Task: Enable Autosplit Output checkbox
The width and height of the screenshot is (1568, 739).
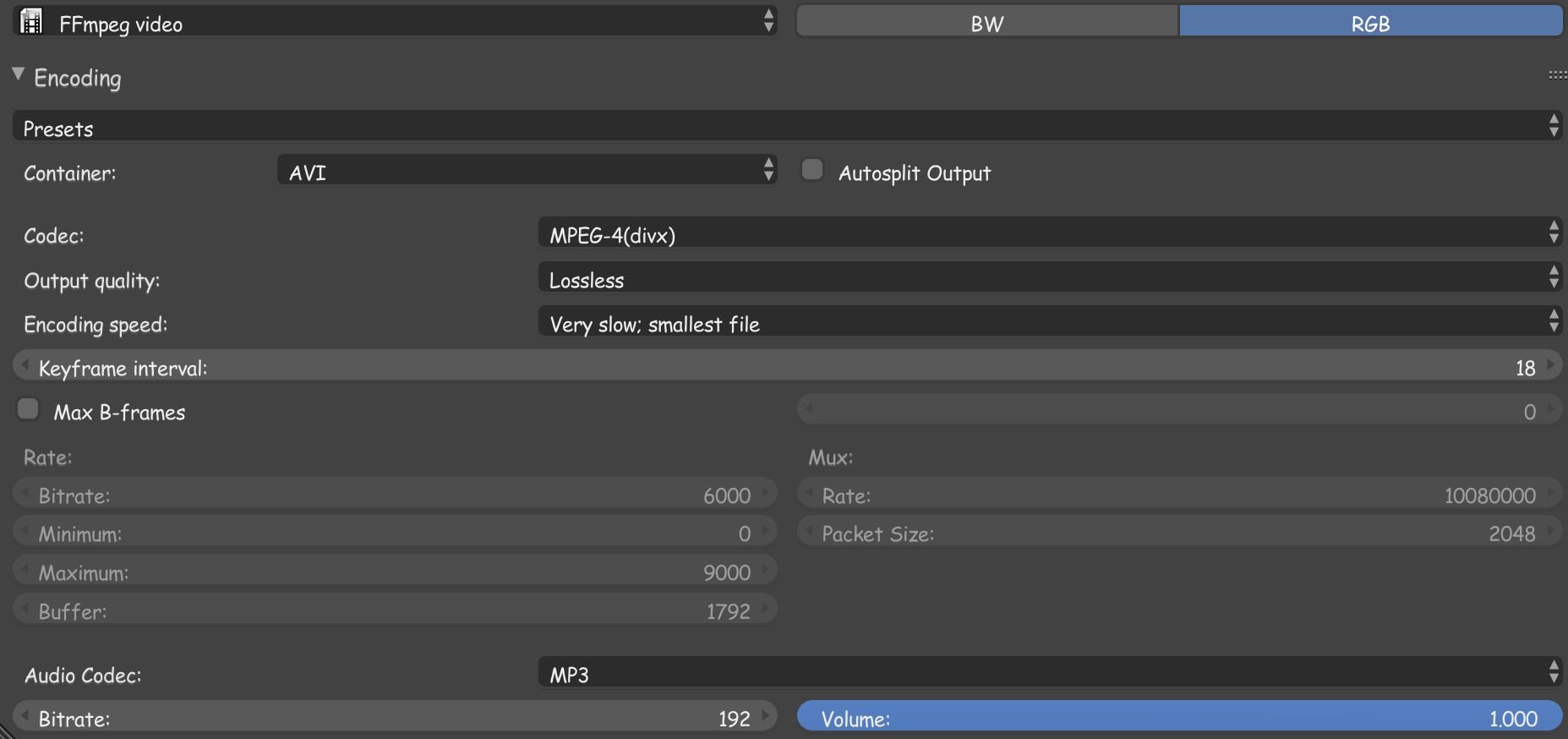Action: click(812, 170)
